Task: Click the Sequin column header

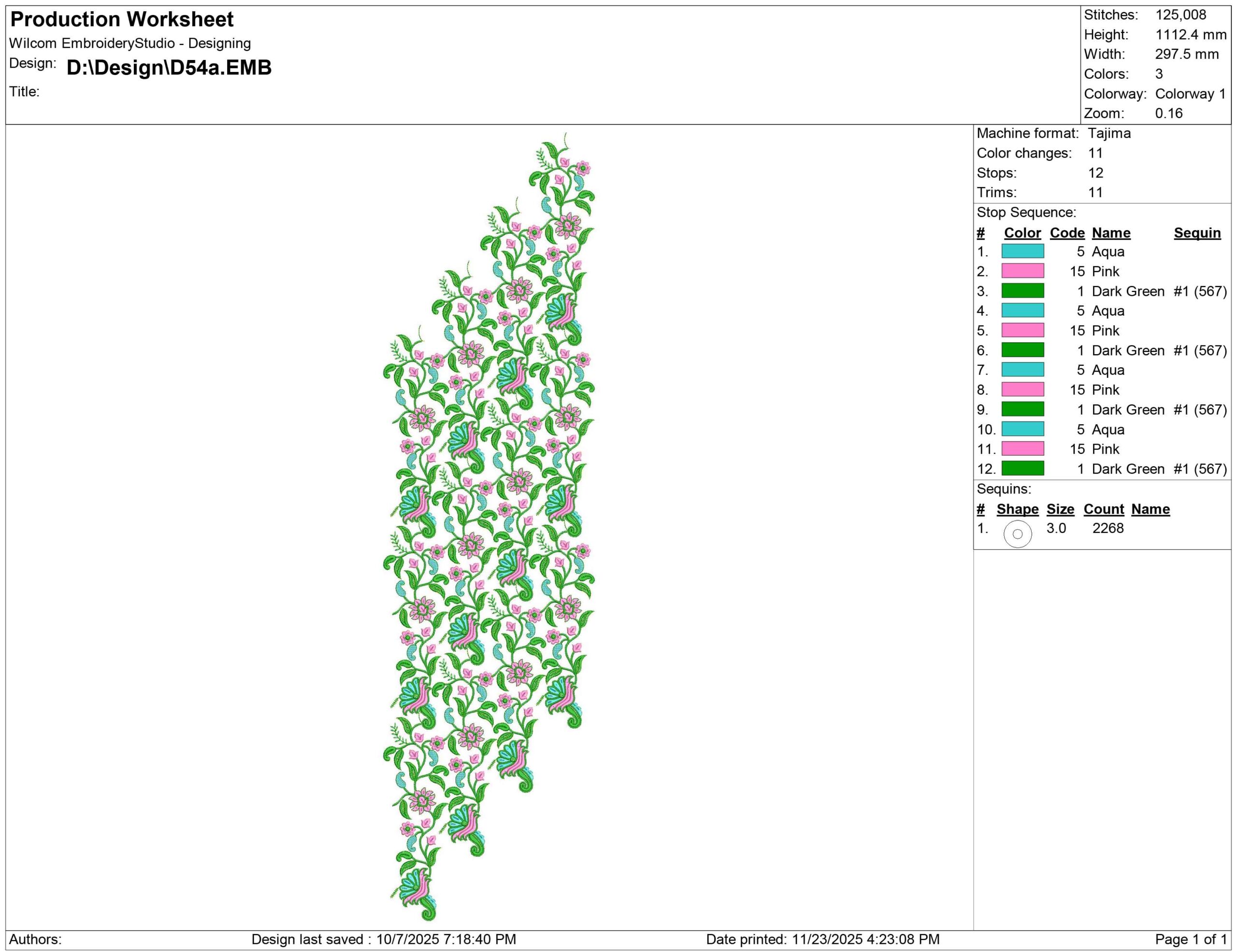Action: (x=1197, y=233)
